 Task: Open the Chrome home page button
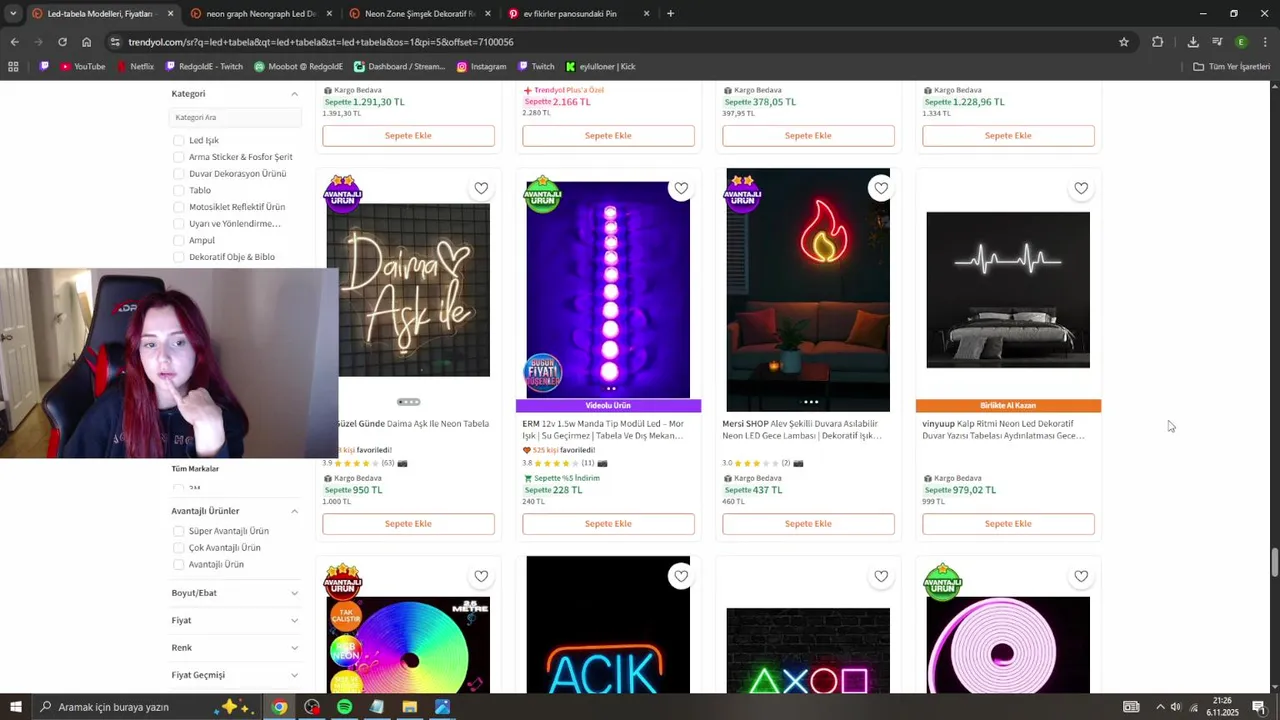click(87, 42)
